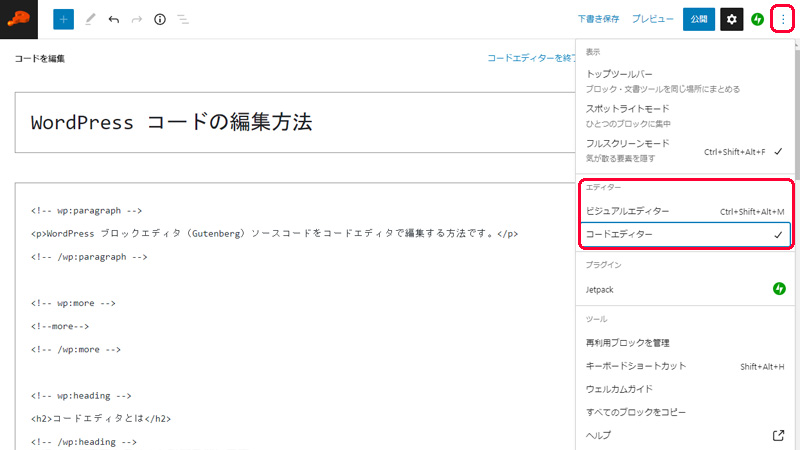Image resolution: width=800 pixels, height=450 pixels.
Task: Open content structure info icon
Action: (160, 19)
